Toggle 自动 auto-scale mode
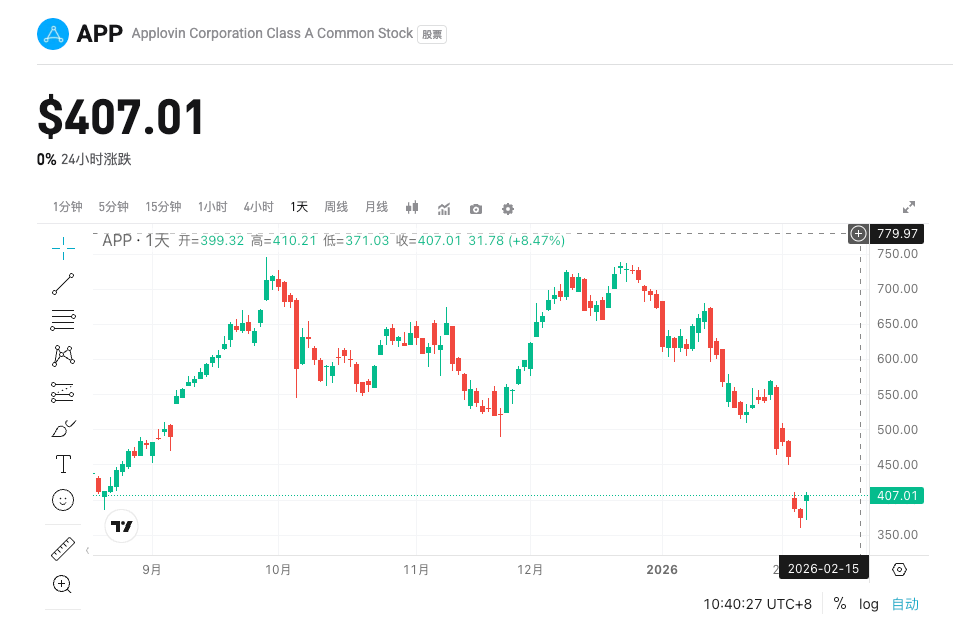The width and height of the screenshot is (953, 630). (904, 604)
